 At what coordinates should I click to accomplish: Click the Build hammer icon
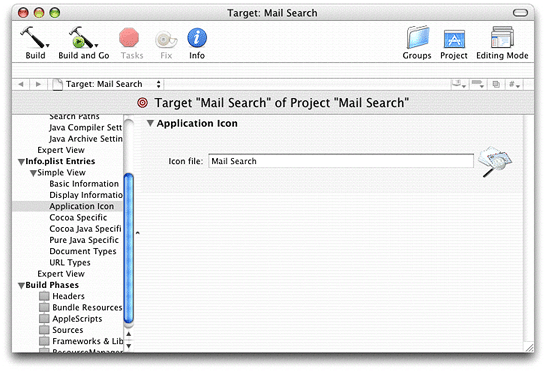(32, 37)
